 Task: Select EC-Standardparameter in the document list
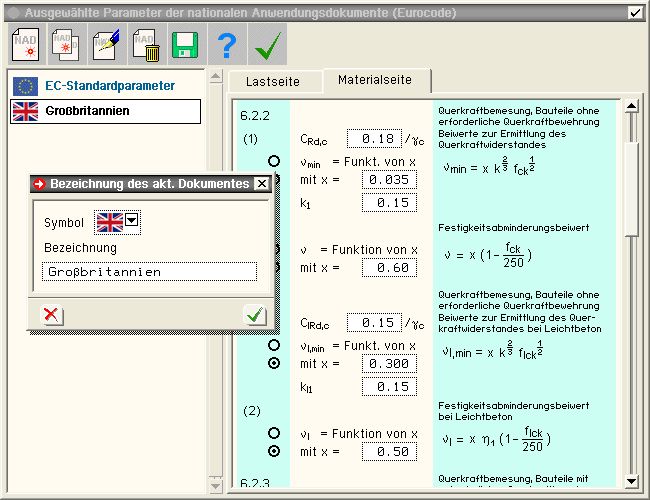point(107,85)
